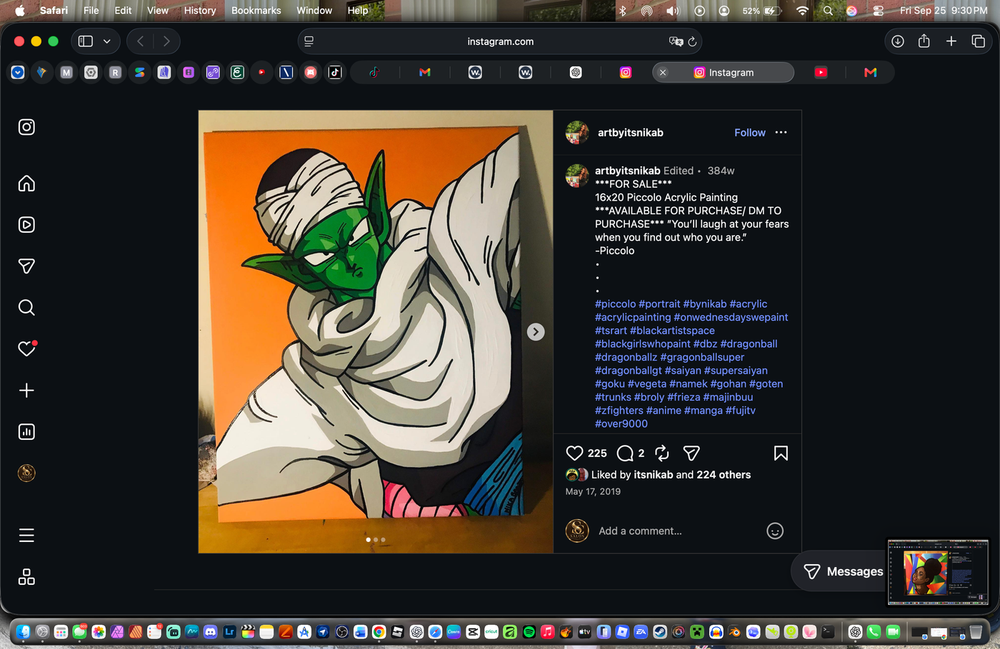Image resolution: width=1000 pixels, height=649 pixels.
Task: Open Wi-Fi status in menu bar
Action: [802, 10]
